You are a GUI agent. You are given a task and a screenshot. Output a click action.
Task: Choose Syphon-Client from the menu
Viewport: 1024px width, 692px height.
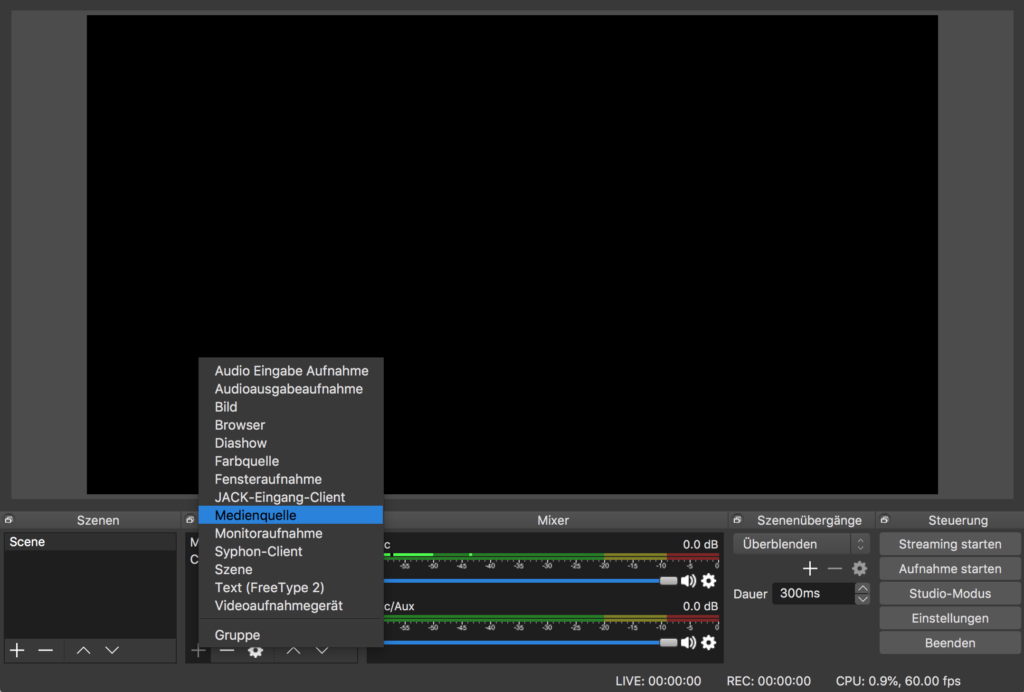point(291,552)
